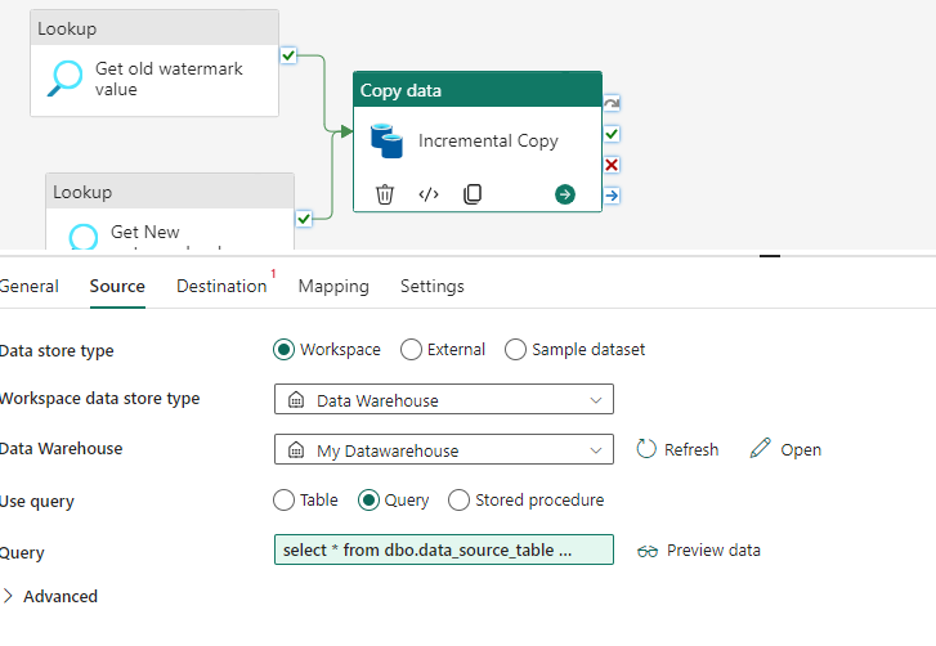Click the Incremental Copy database icon

(386, 141)
